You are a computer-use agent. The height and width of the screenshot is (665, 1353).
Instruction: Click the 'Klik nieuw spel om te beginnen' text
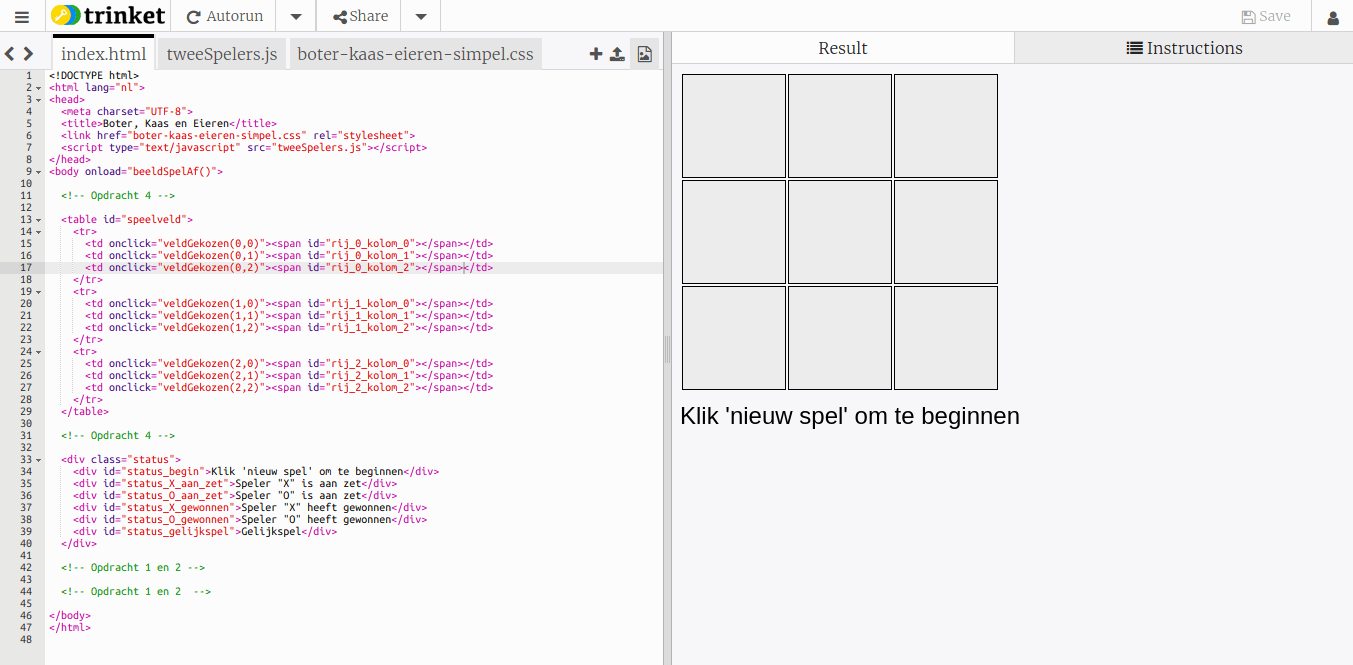click(x=850, y=416)
